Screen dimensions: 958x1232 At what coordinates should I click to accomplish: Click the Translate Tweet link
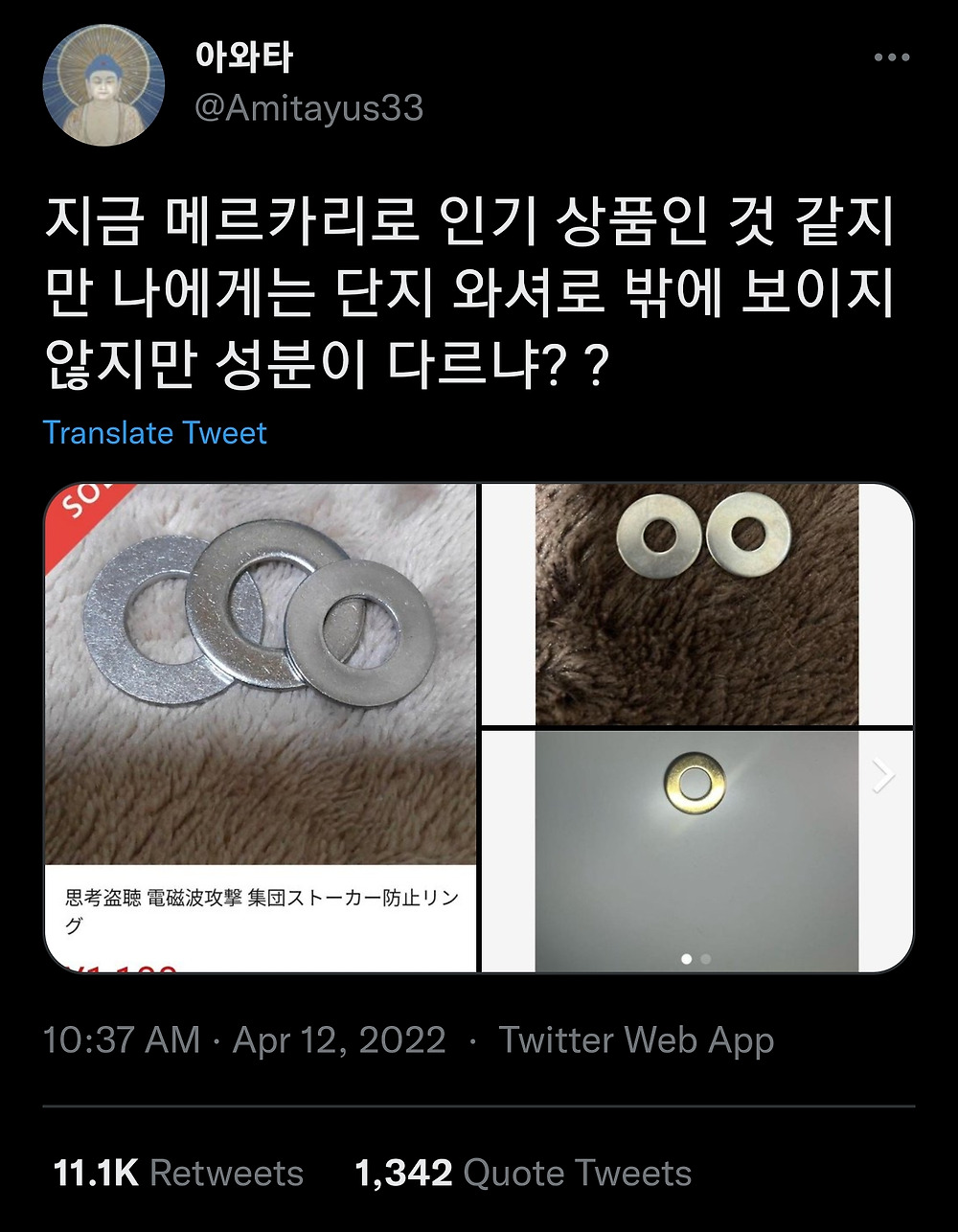[x=154, y=433]
